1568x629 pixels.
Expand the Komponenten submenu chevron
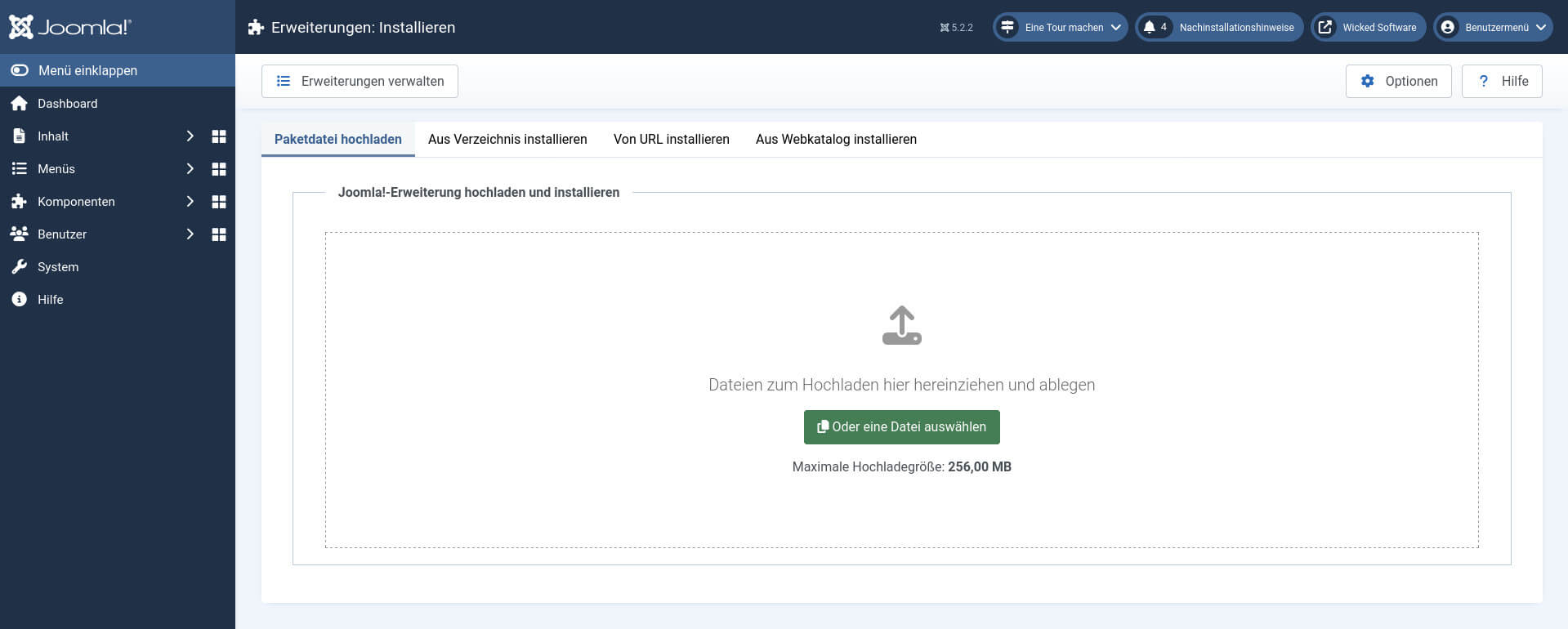(x=190, y=202)
